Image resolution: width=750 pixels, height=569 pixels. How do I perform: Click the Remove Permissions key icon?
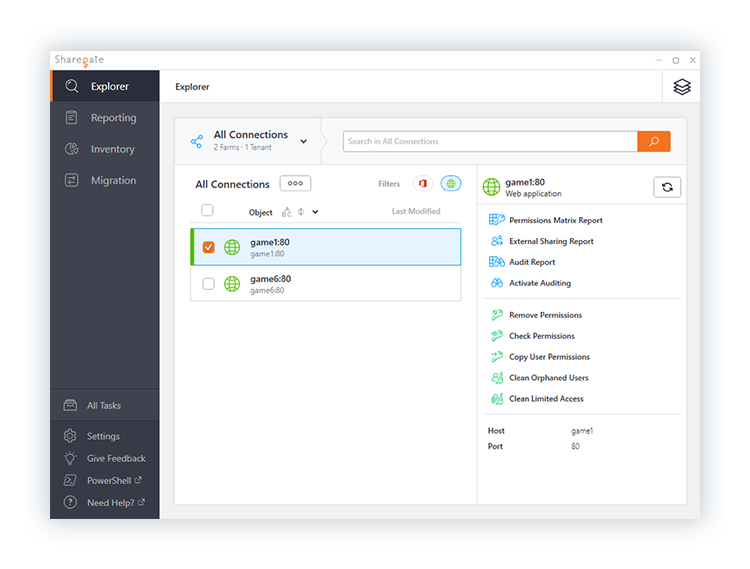tap(497, 315)
